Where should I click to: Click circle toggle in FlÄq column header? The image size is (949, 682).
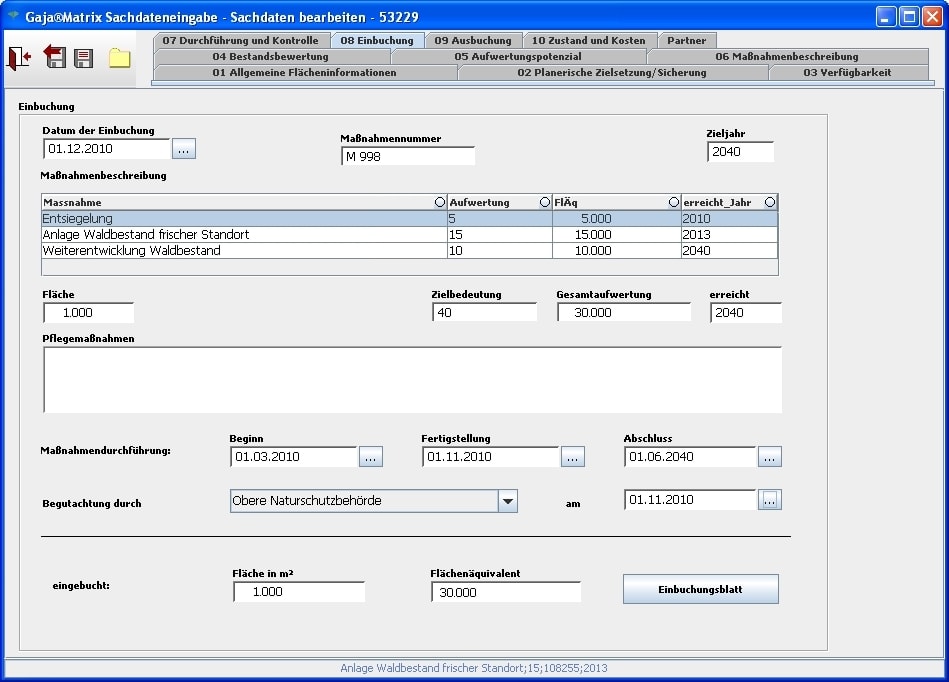(674, 202)
